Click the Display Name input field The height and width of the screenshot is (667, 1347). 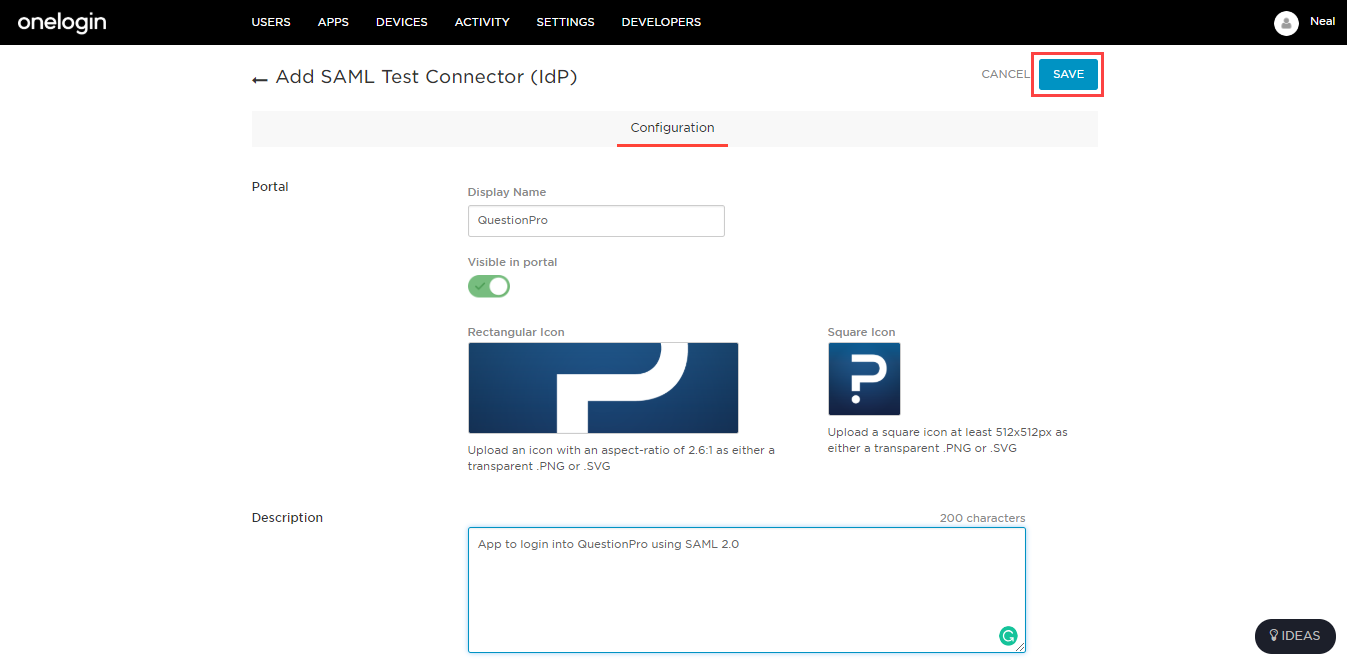[x=596, y=221]
